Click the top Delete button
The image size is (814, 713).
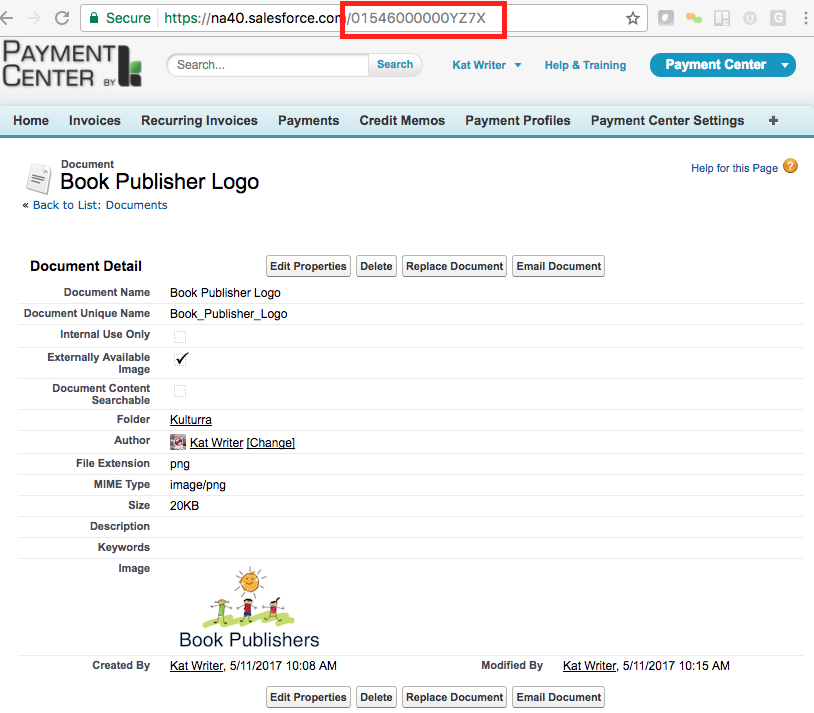coord(376,266)
